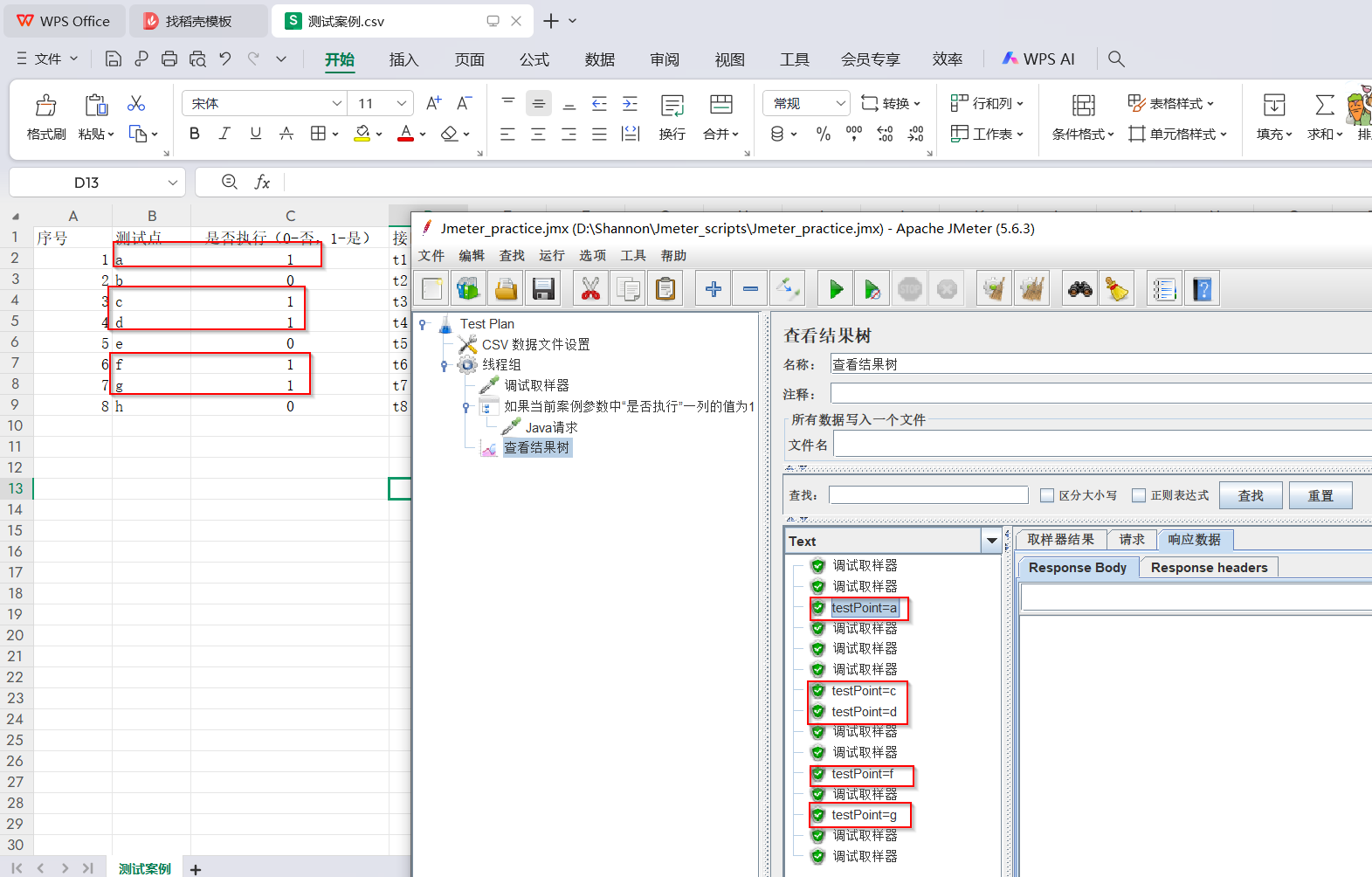Image resolution: width=1372 pixels, height=877 pixels.
Task: Click the 名称 input field in JMeter
Action: tap(1100, 364)
